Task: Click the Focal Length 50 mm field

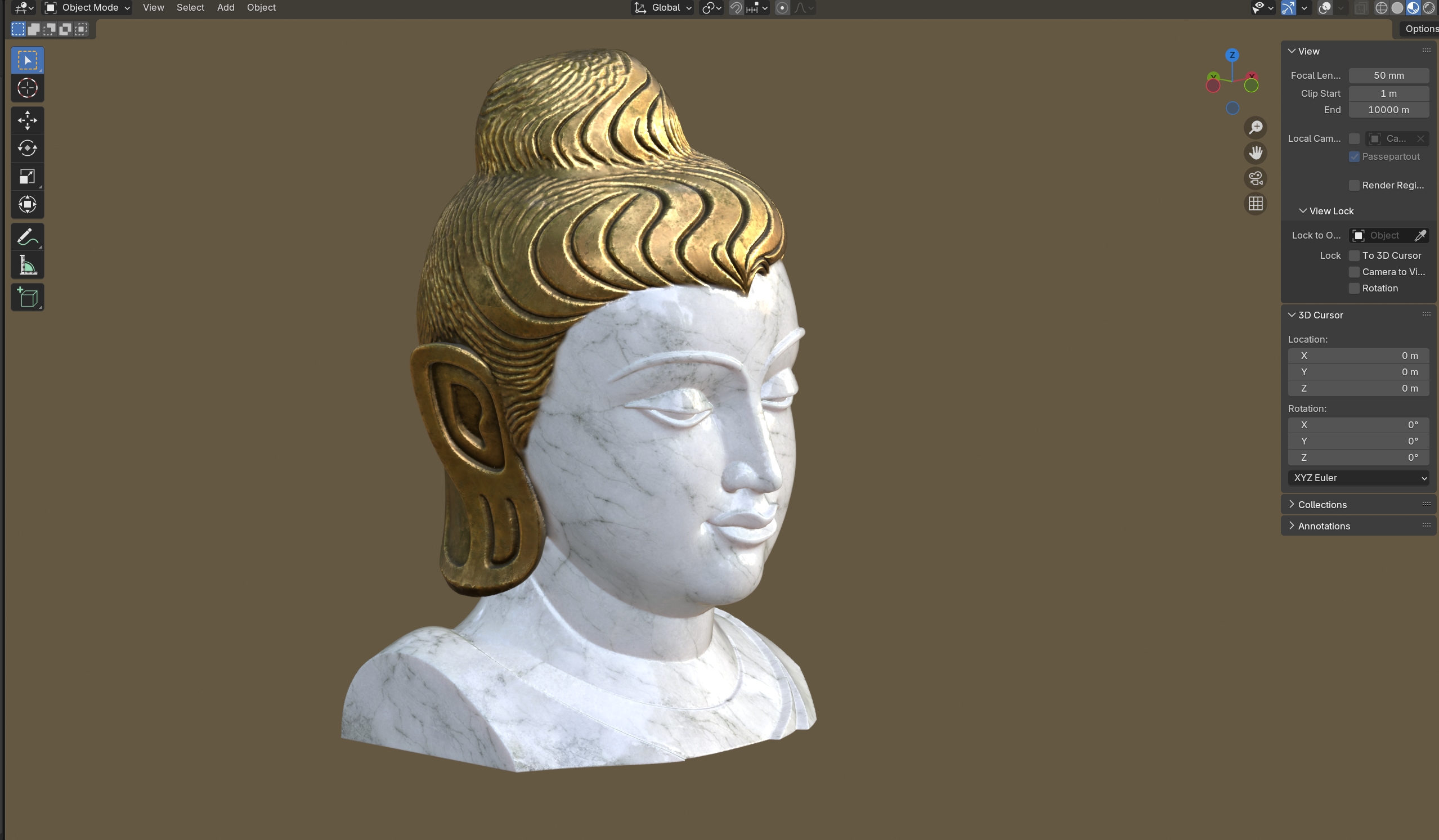Action: click(1388, 75)
